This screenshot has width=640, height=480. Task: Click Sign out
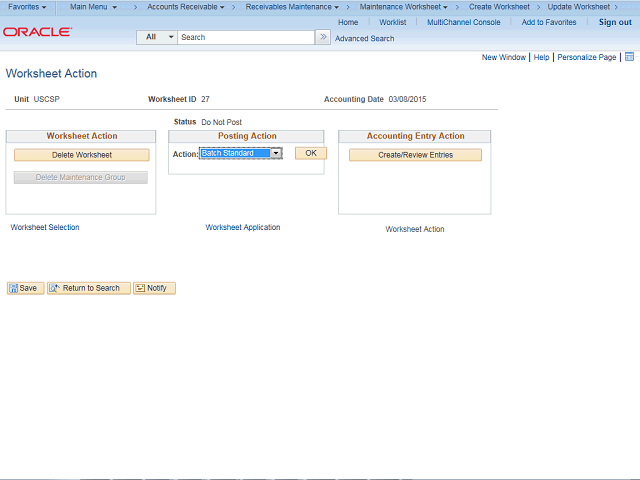click(x=615, y=22)
